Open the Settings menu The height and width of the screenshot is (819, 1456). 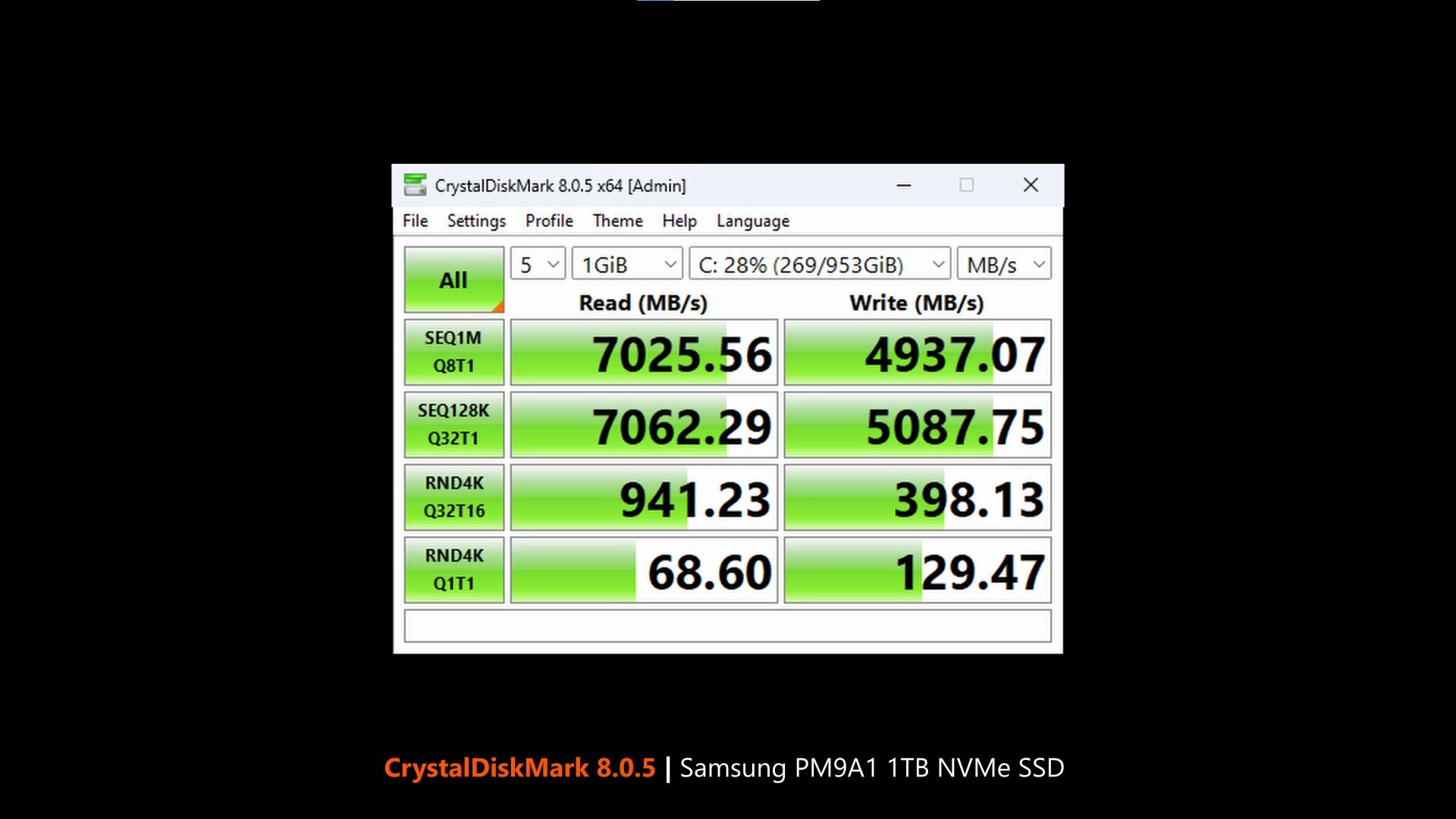(x=476, y=221)
